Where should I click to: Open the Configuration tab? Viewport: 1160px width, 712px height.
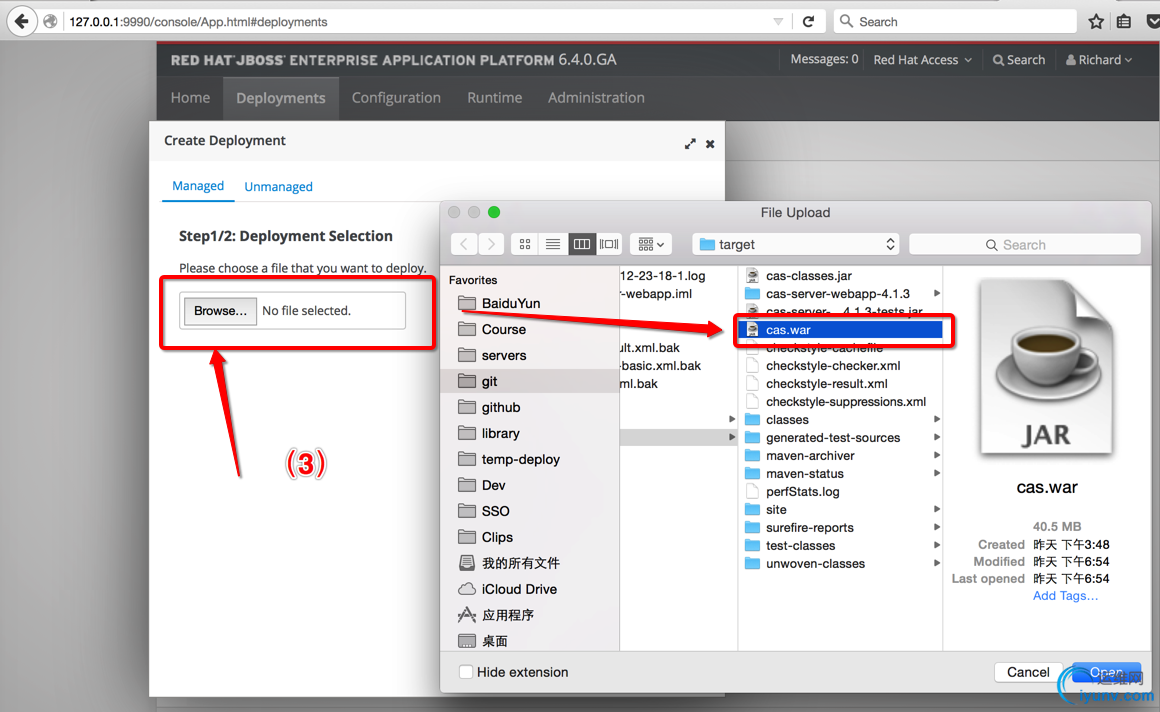tap(396, 98)
